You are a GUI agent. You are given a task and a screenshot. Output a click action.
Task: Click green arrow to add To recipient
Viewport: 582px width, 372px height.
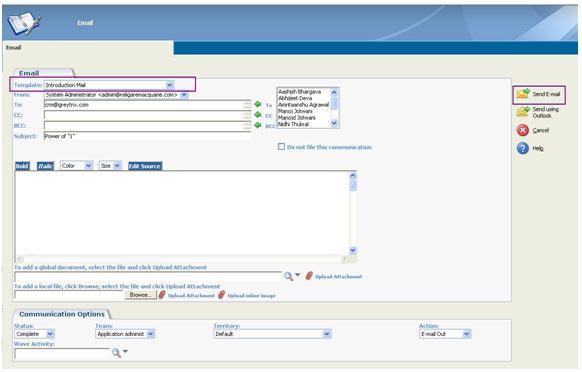[258, 104]
